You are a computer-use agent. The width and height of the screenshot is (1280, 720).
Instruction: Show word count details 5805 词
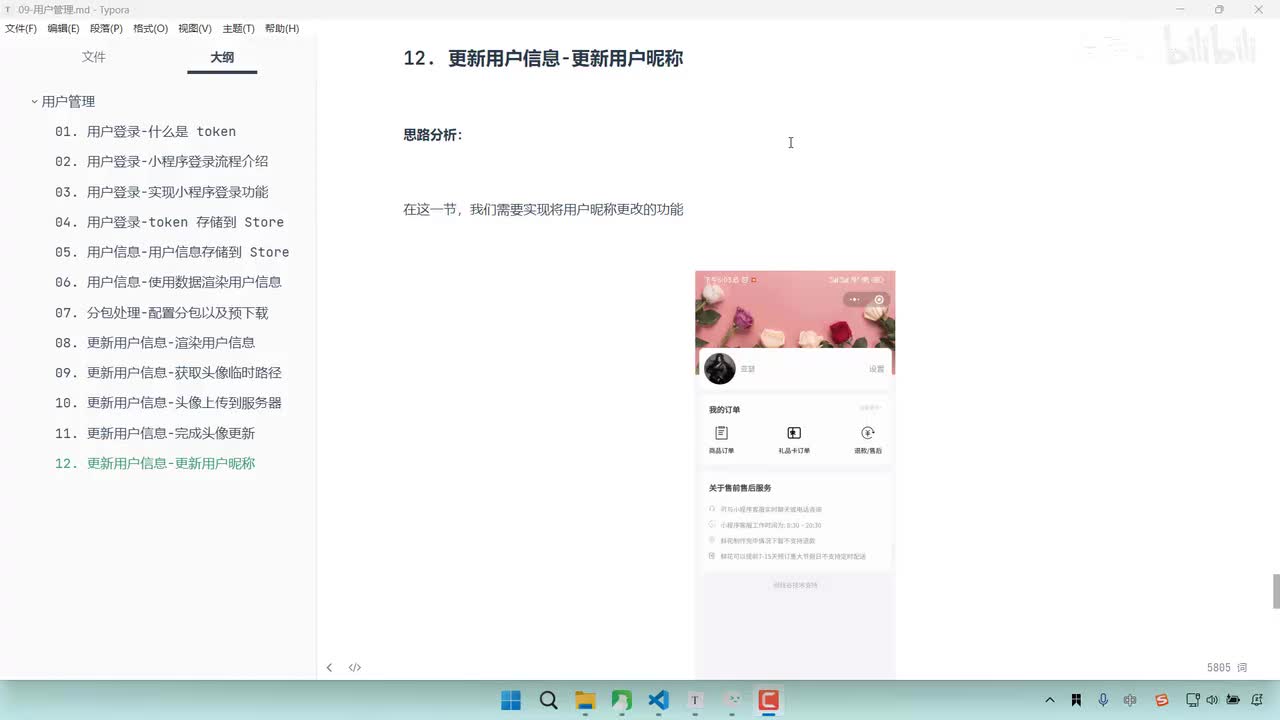click(1227, 667)
